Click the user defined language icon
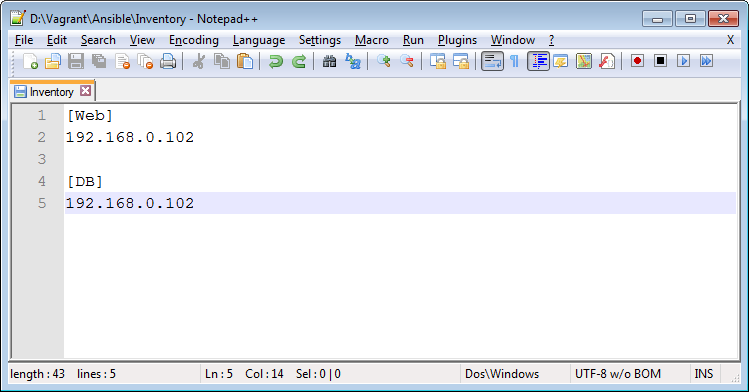Screen dimensions: 749x392 click(x=561, y=61)
